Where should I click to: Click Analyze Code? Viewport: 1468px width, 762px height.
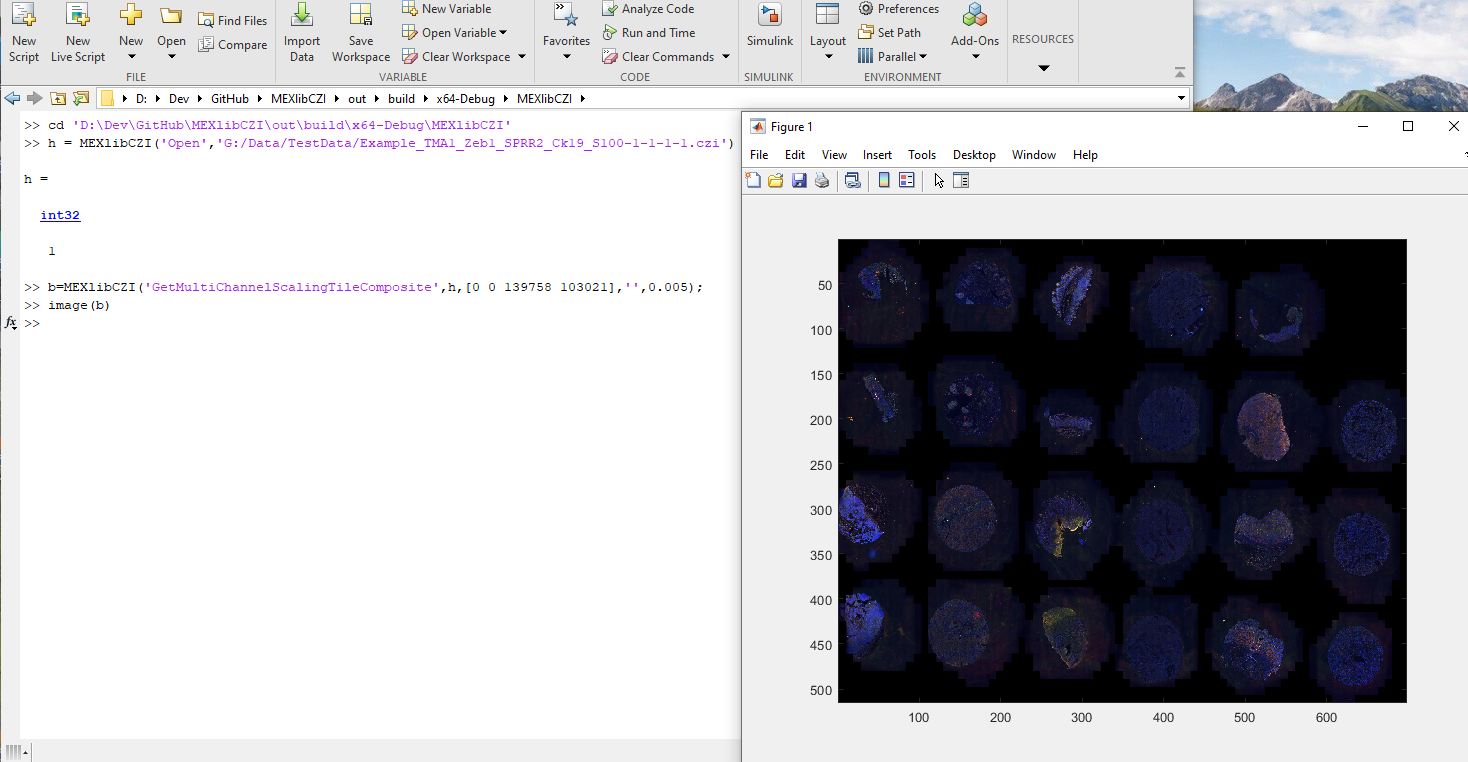point(648,9)
